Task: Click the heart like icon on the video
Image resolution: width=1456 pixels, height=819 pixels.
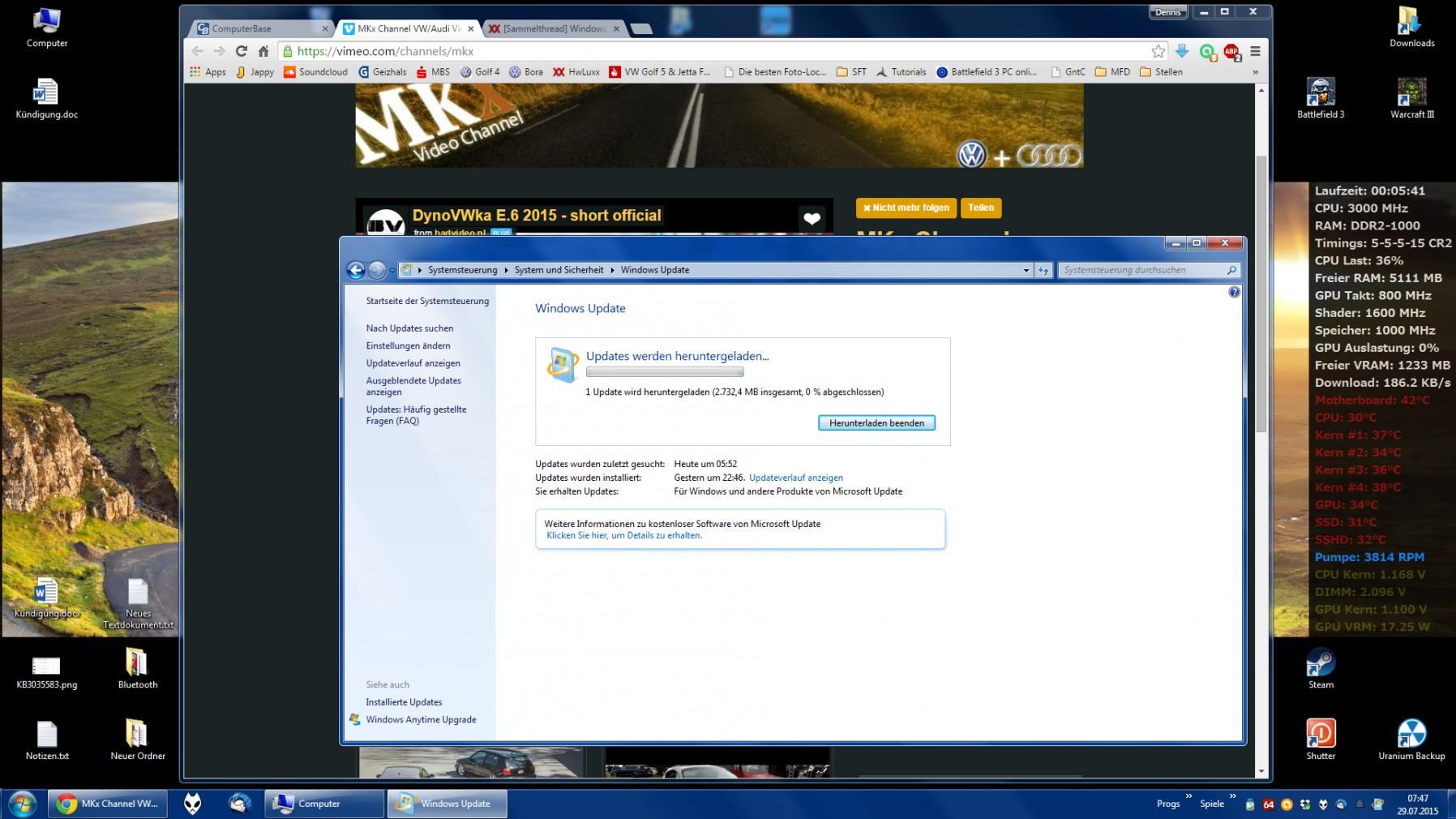Action: click(812, 217)
